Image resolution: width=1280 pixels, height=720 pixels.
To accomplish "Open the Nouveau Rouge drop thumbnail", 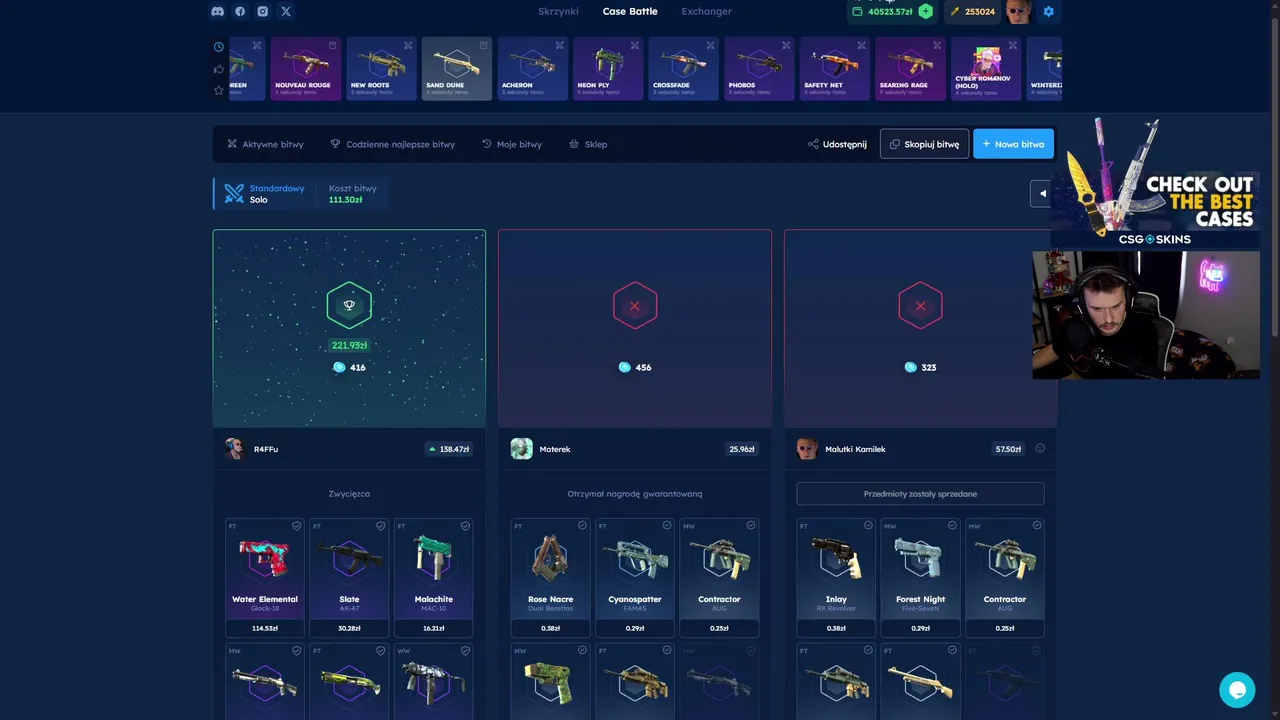I will [x=305, y=69].
